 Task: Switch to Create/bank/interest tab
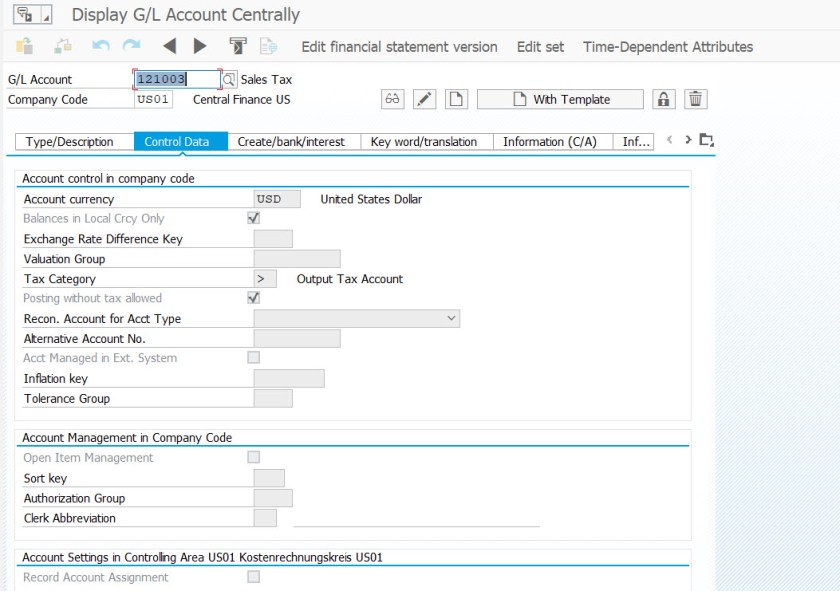point(294,141)
